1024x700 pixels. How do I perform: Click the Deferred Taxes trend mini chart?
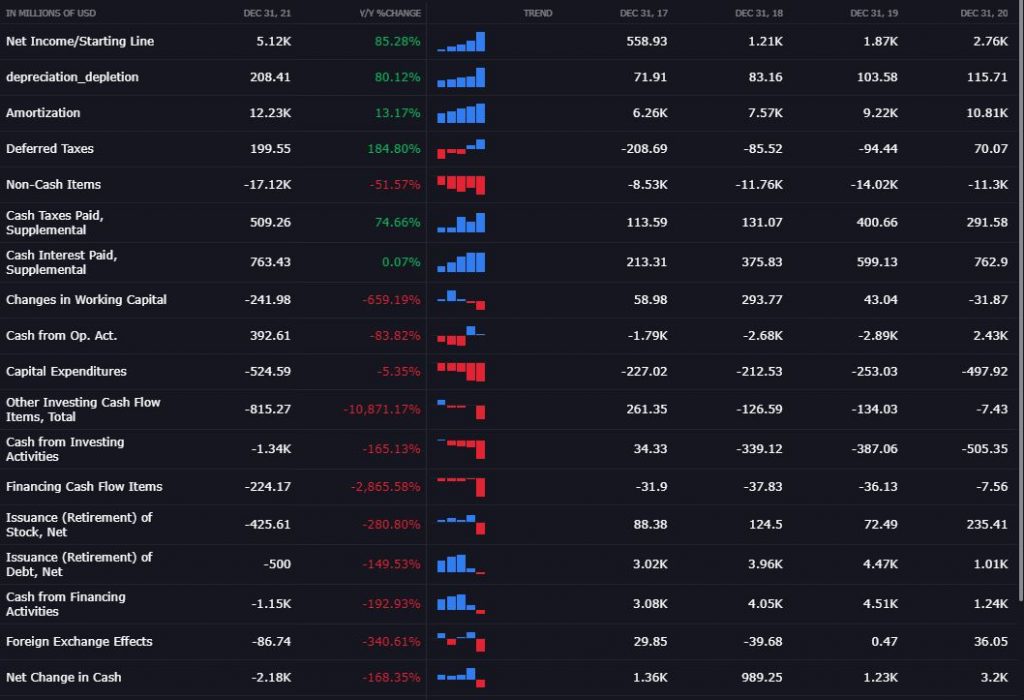pyautogui.click(x=461, y=149)
